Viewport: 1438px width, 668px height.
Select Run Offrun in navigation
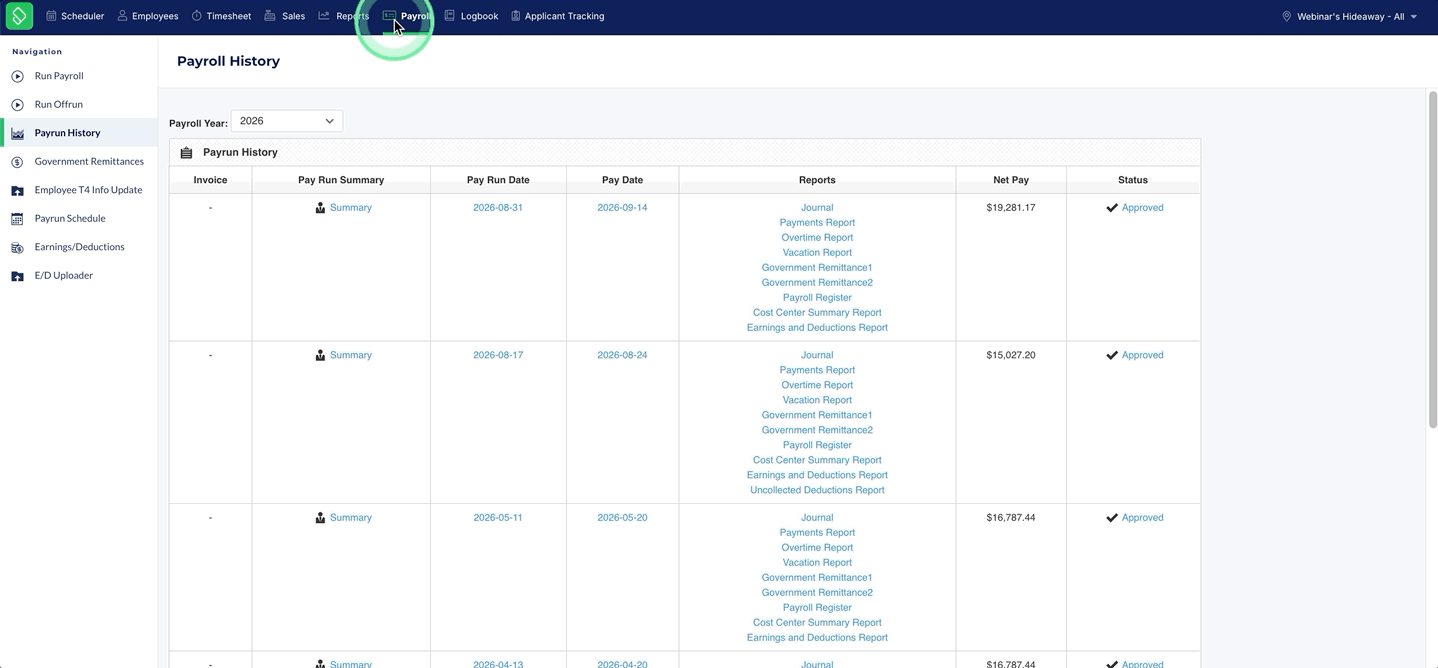(59, 104)
